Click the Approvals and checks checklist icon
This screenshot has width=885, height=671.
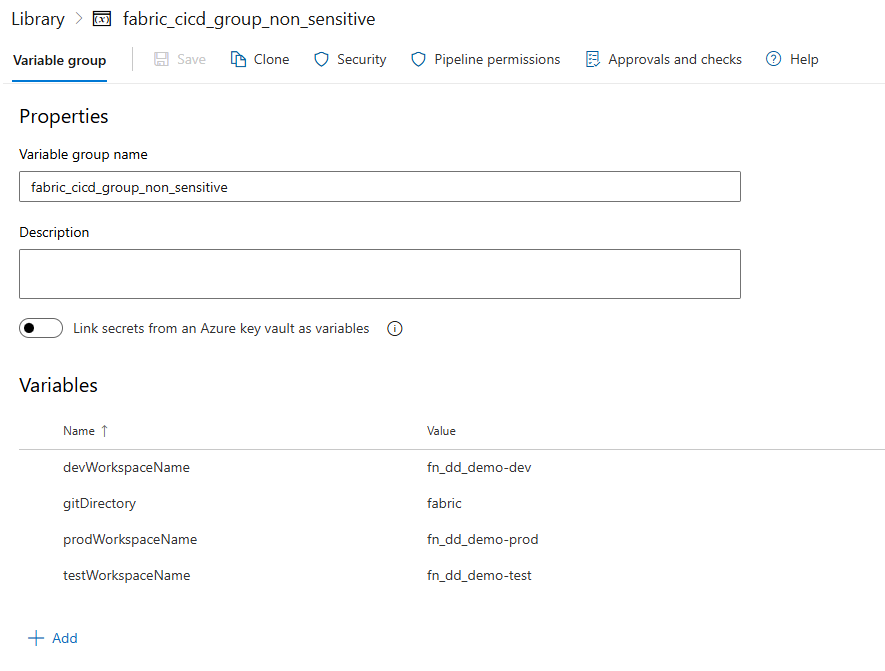[593, 59]
